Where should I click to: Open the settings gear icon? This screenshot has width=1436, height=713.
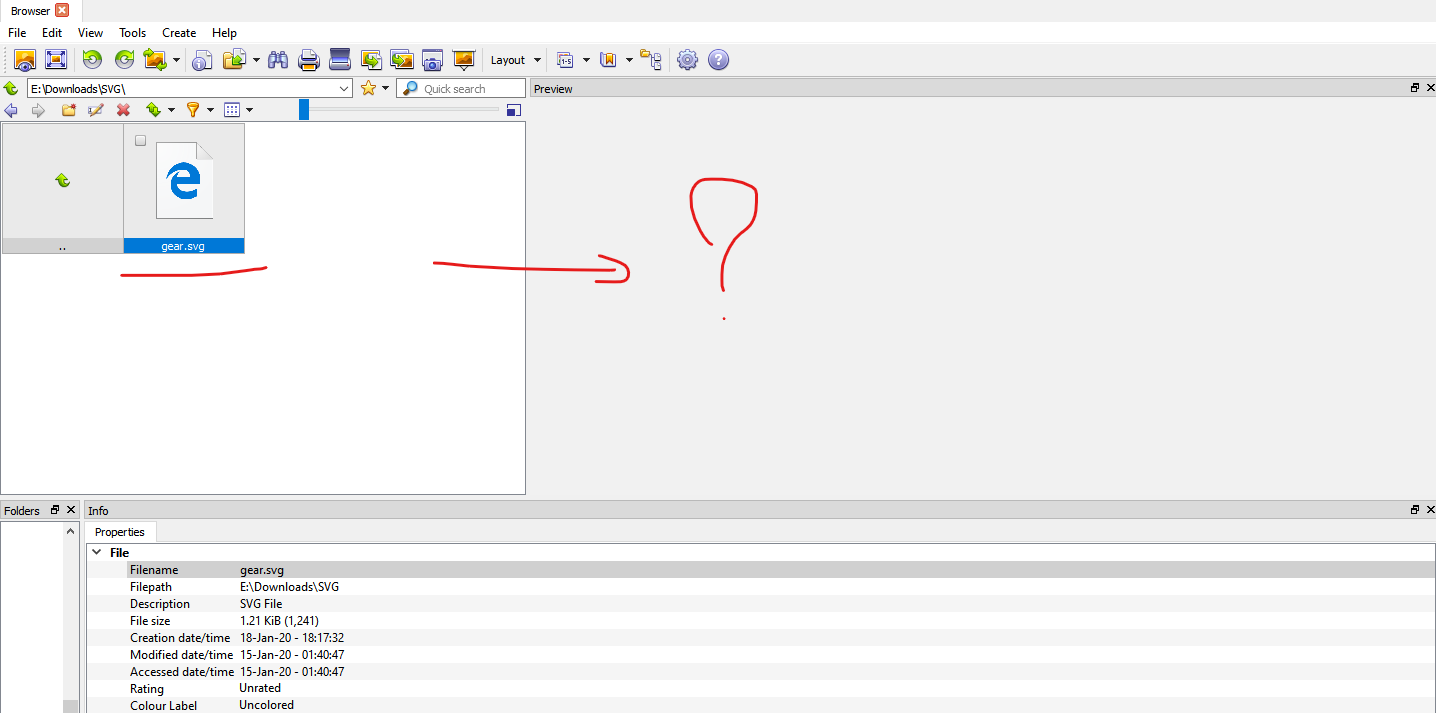(x=687, y=60)
